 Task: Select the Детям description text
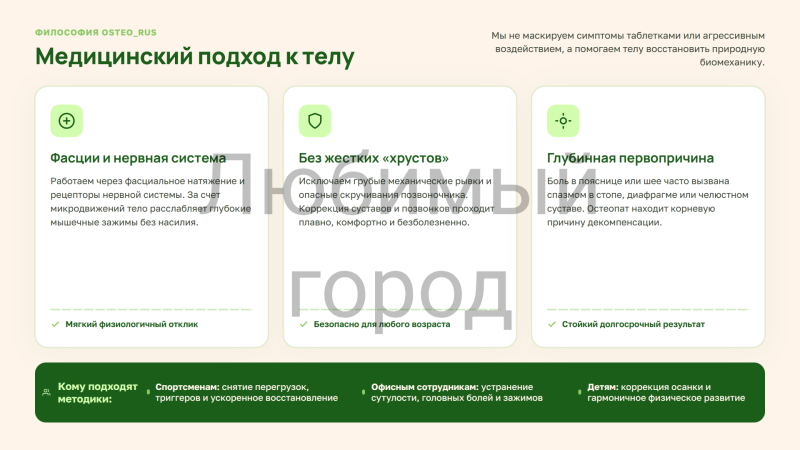tap(666, 392)
